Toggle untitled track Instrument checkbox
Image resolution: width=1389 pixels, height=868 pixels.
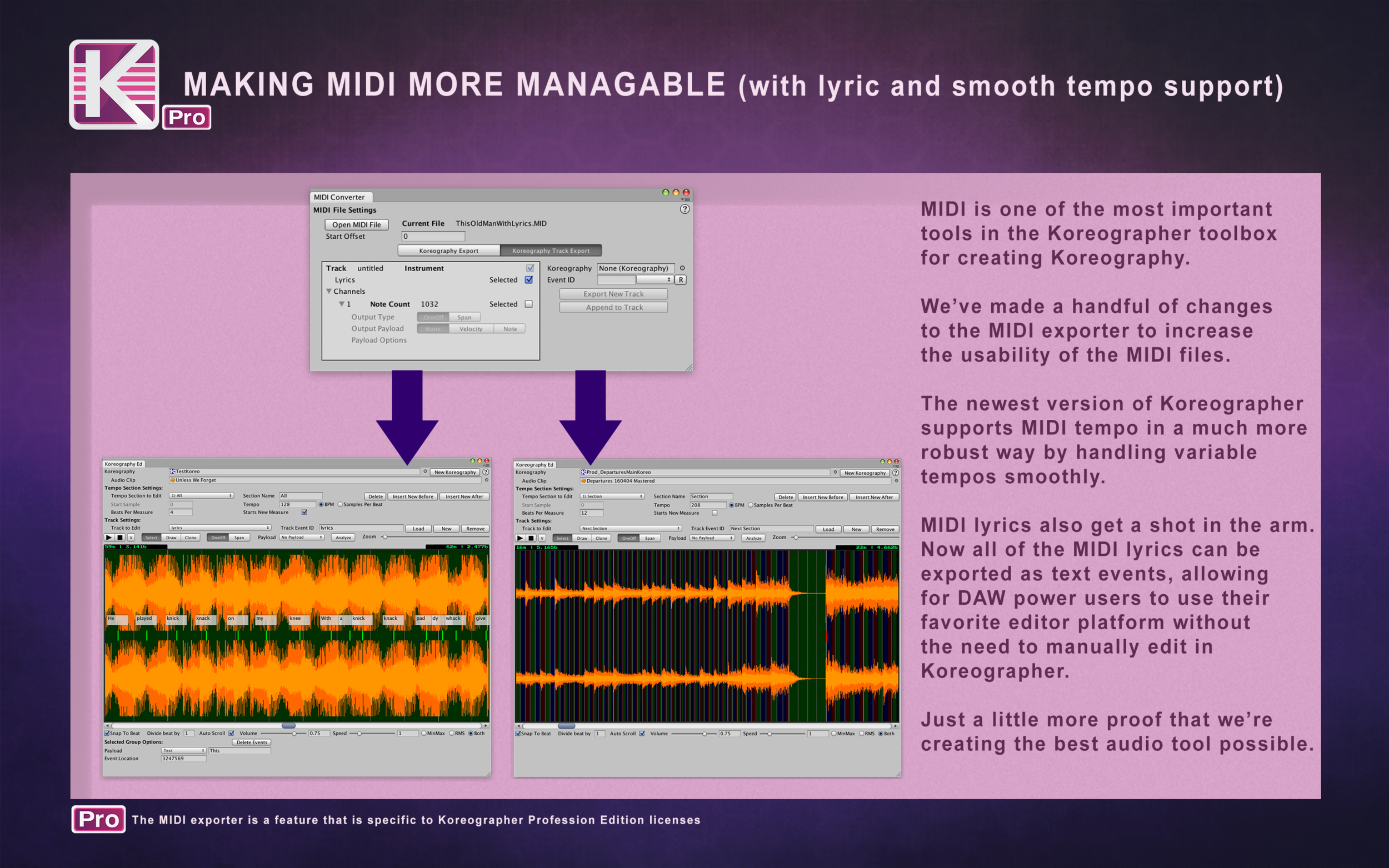point(530,268)
